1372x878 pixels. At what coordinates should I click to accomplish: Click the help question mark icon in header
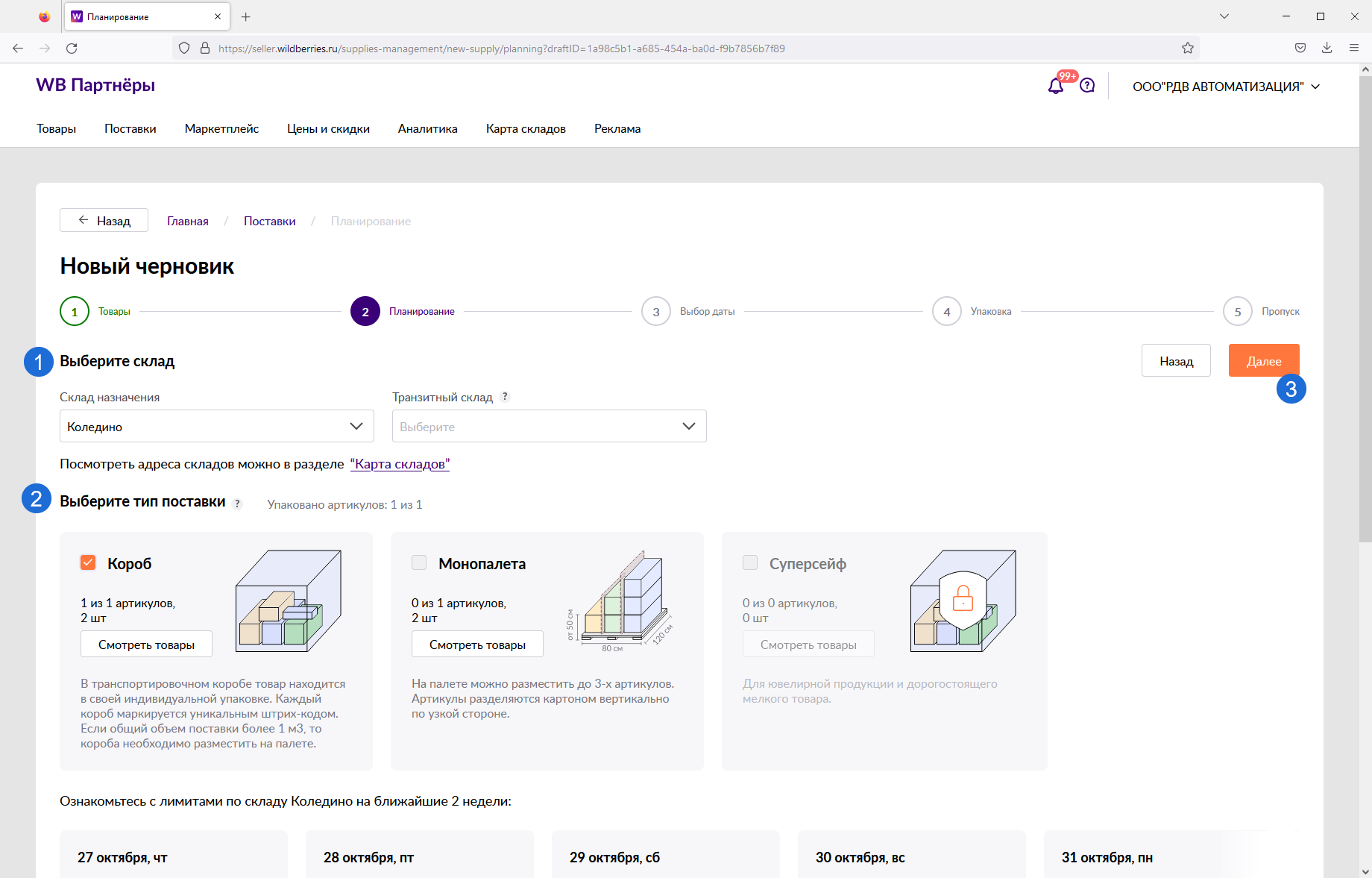pyautogui.click(x=1087, y=86)
